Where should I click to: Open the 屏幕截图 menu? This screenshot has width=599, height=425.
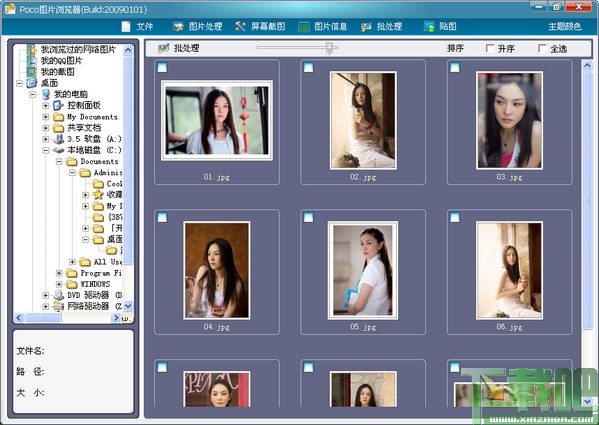[x=268, y=26]
